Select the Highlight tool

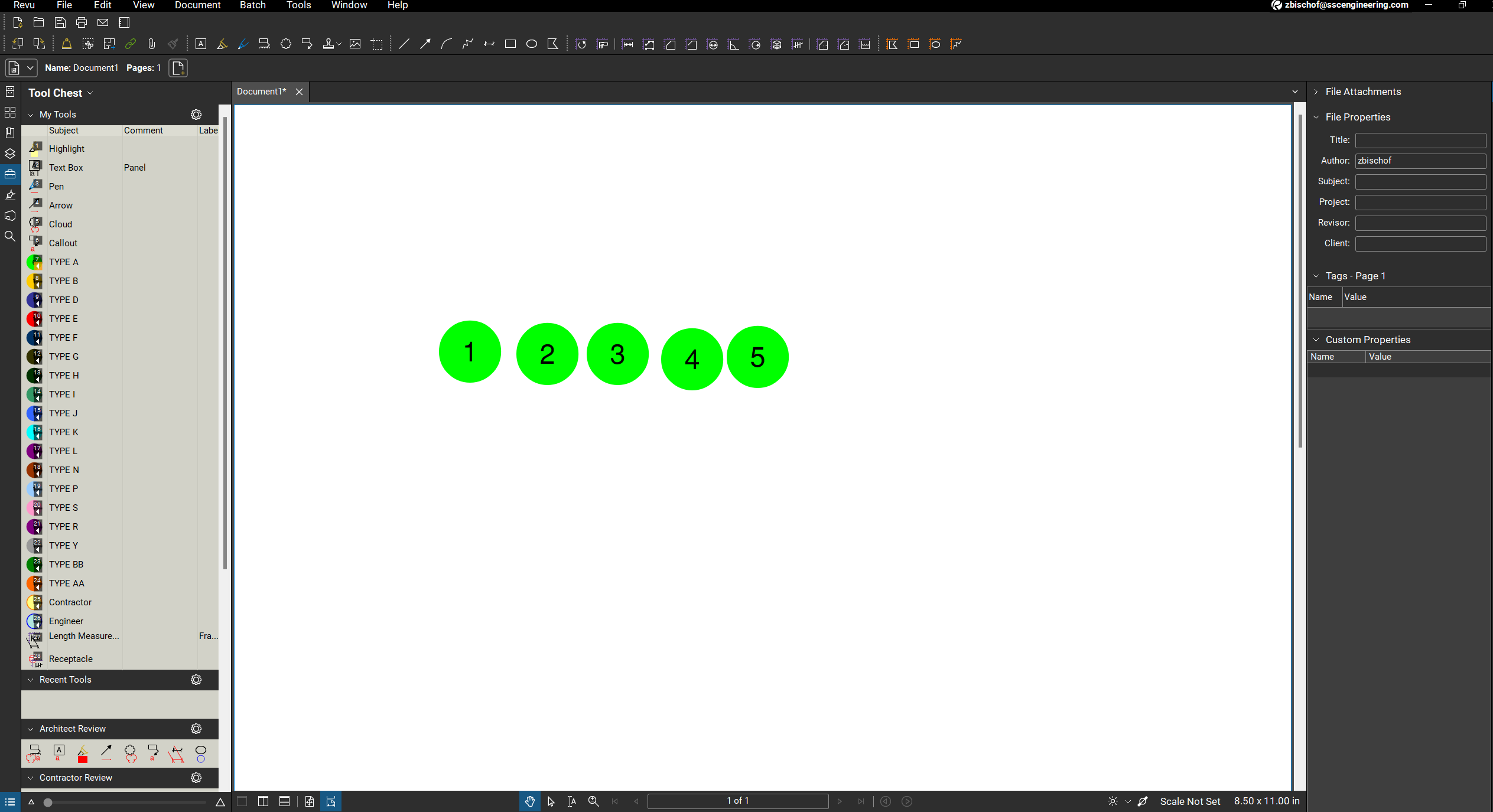tap(66, 148)
